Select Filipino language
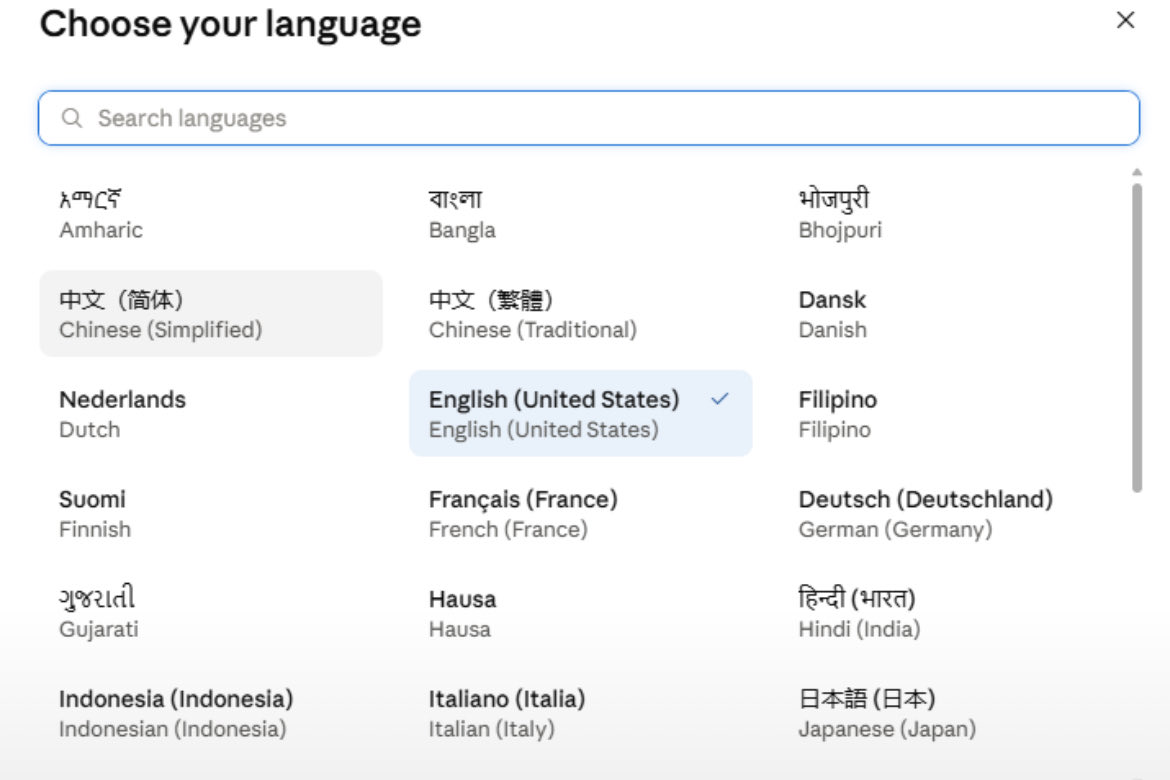1170x780 pixels. click(x=950, y=414)
